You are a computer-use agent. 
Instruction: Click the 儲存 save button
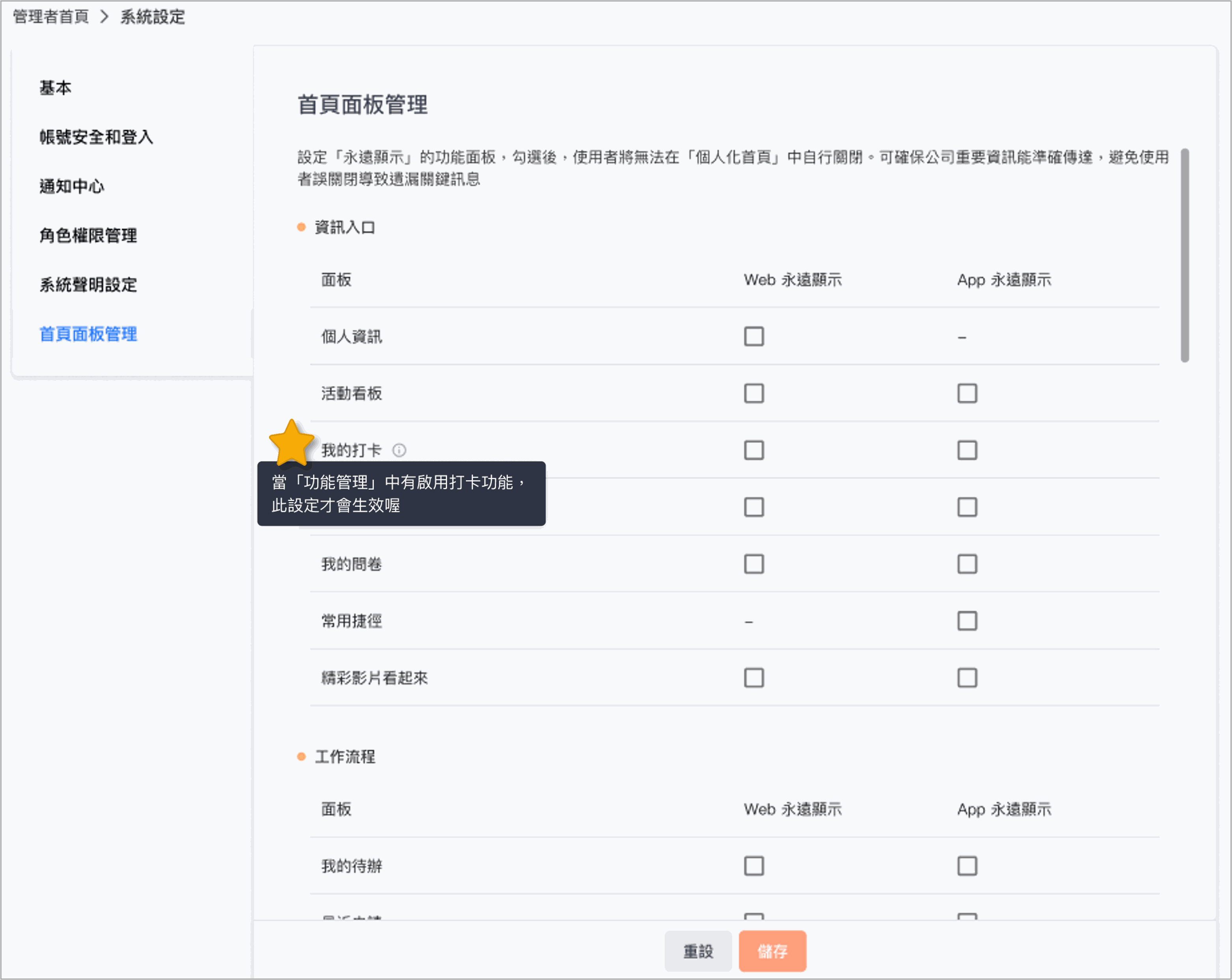pos(772,952)
